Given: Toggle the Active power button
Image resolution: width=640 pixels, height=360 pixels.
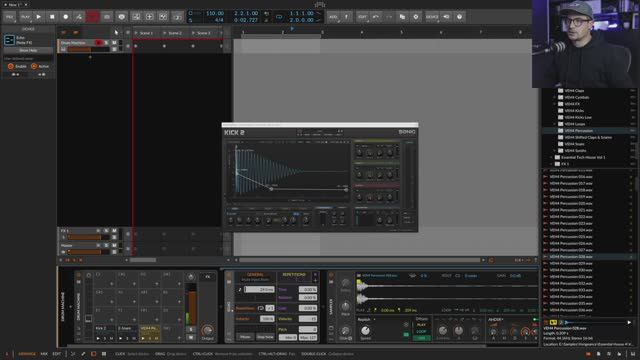Looking at the screenshot, I should click(34, 66).
